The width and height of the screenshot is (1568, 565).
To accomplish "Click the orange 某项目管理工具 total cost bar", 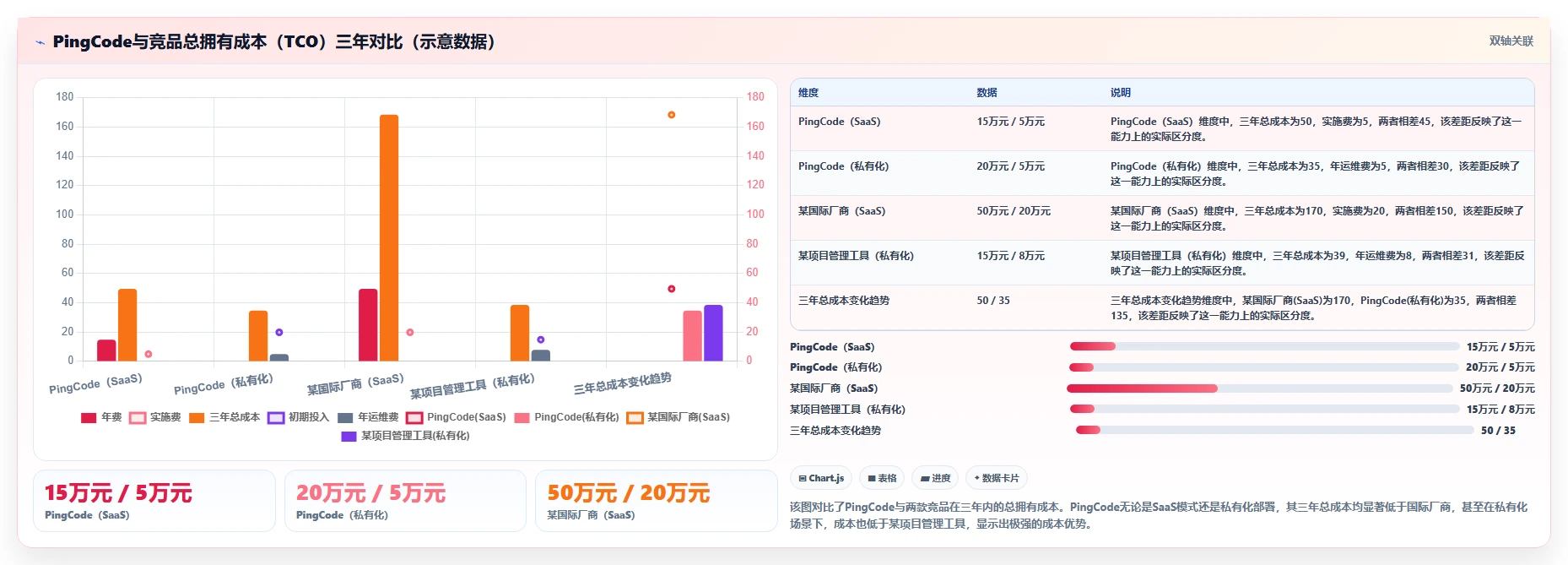I will (x=520, y=333).
